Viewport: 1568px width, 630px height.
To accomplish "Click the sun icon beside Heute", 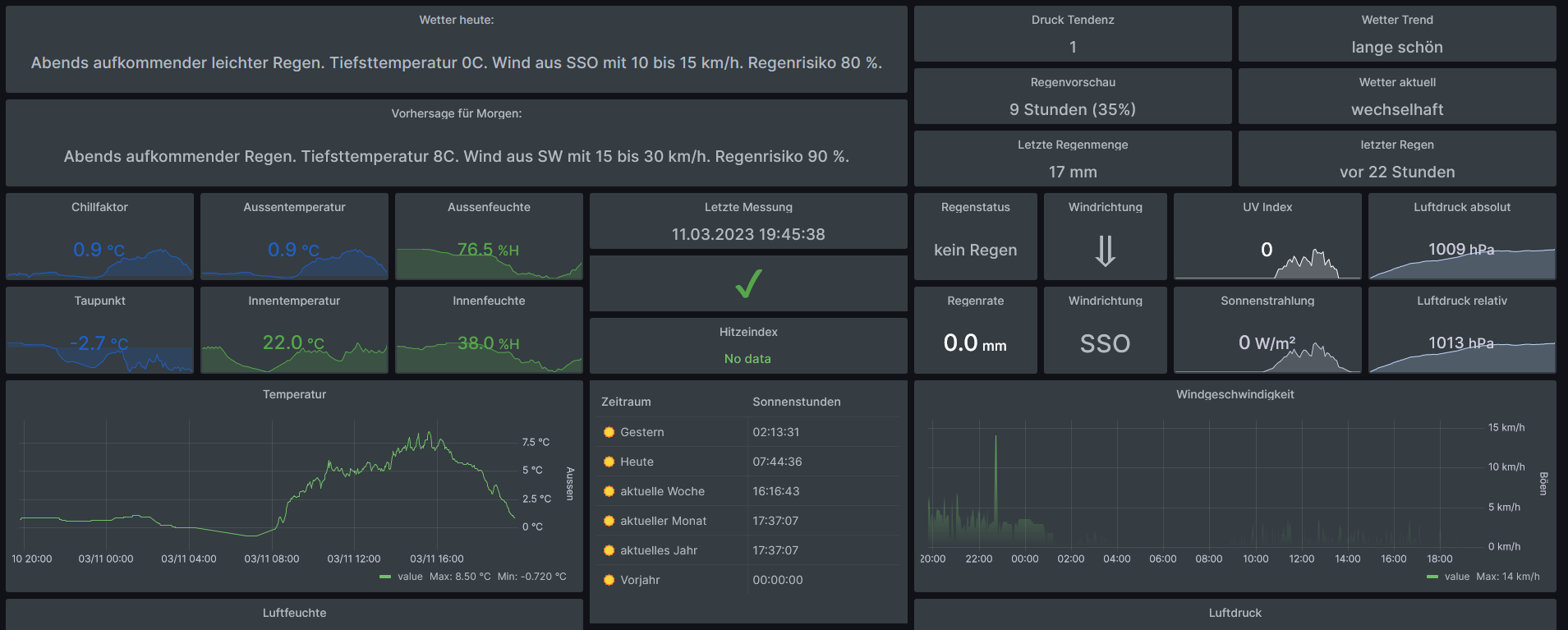I will click(x=609, y=462).
